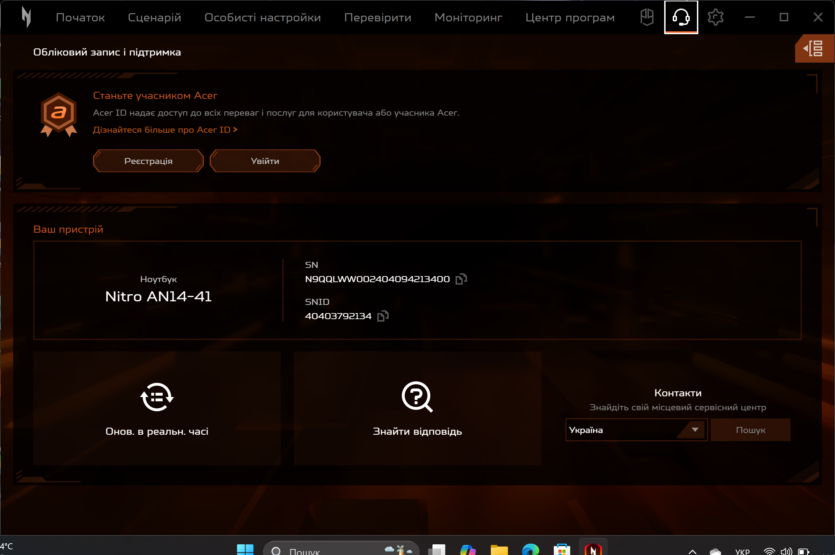Click the Acer ID badge icon
The height and width of the screenshot is (555, 835).
click(x=59, y=114)
